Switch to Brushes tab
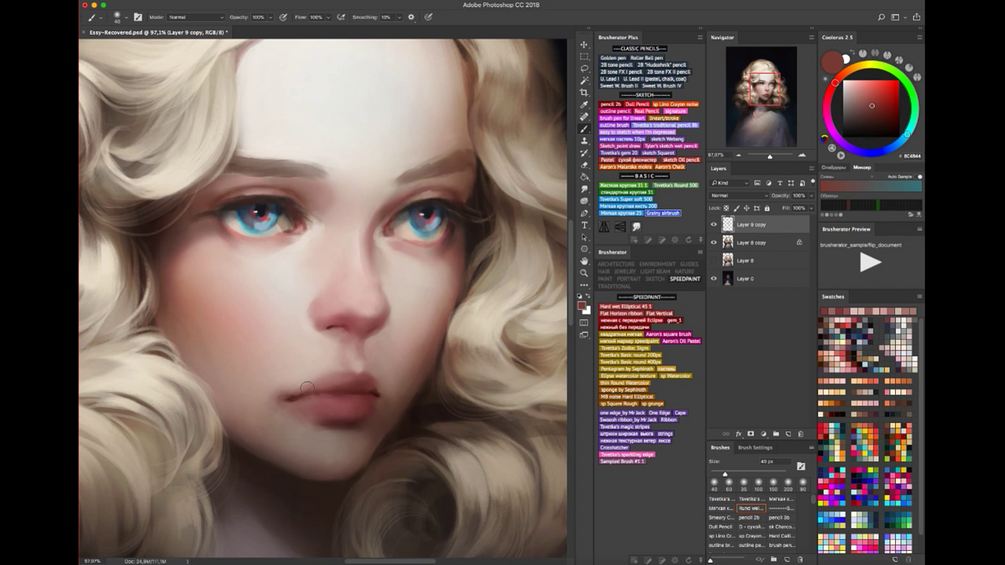The image size is (1005, 565). (x=720, y=448)
